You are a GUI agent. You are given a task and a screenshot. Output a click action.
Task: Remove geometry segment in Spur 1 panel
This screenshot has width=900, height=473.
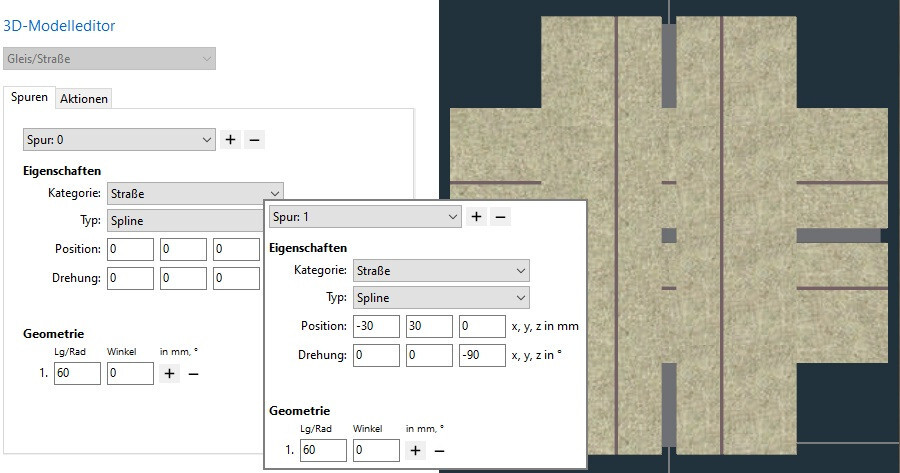pyautogui.click(x=440, y=451)
